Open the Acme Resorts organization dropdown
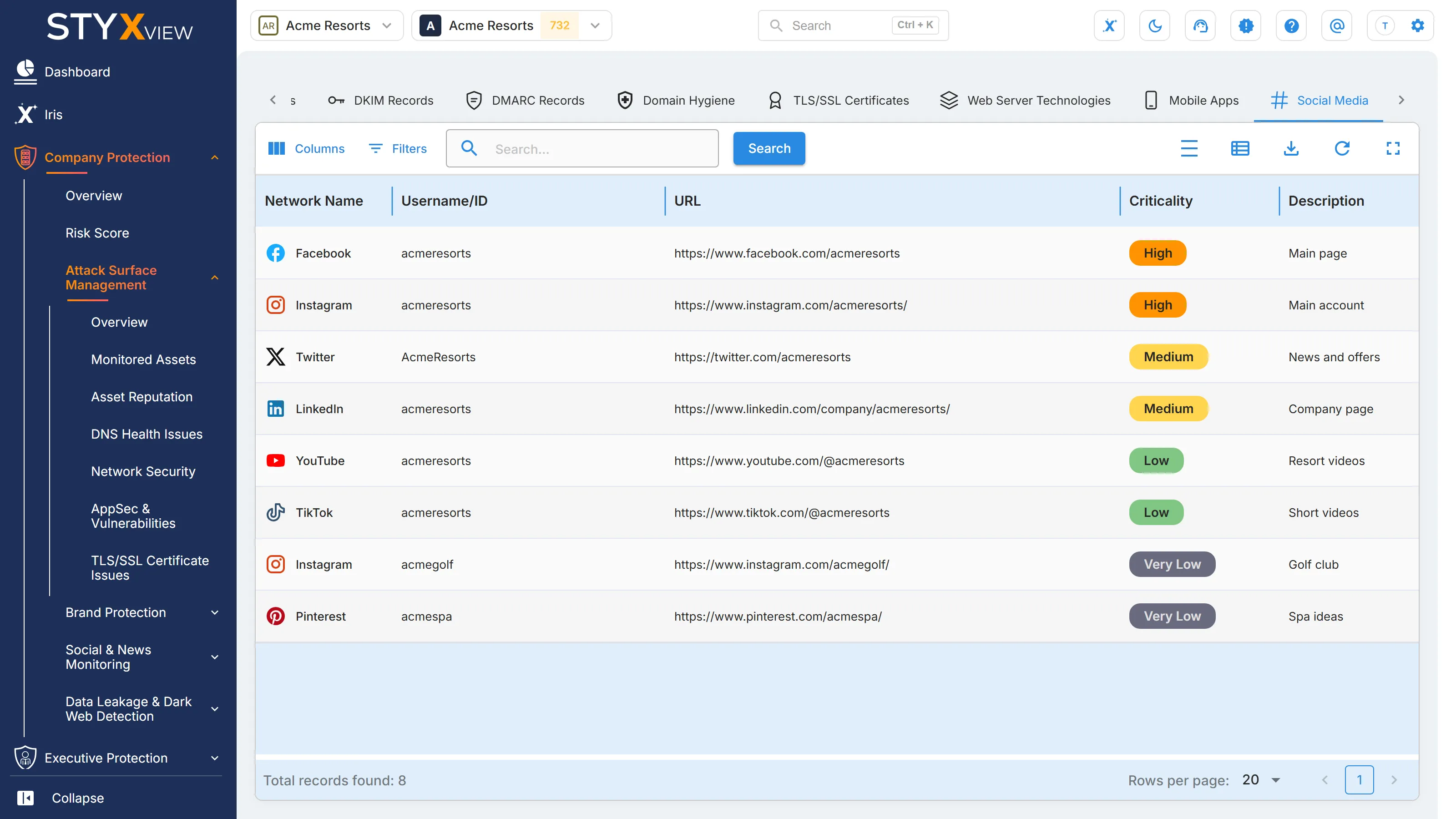The height and width of the screenshot is (819, 1456). click(x=327, y=25)
